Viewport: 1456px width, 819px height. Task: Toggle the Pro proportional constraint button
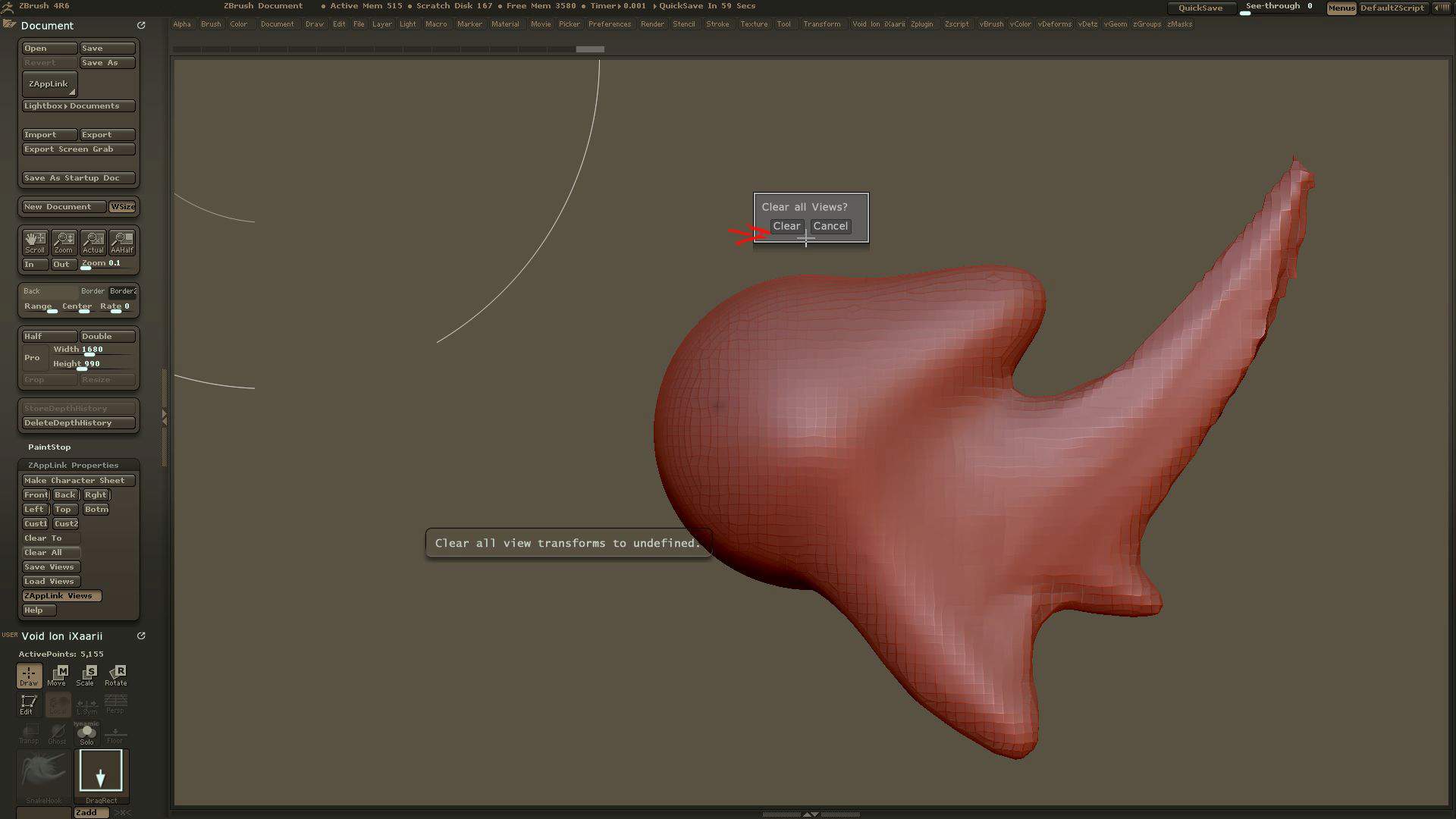(x=36, y=357)
